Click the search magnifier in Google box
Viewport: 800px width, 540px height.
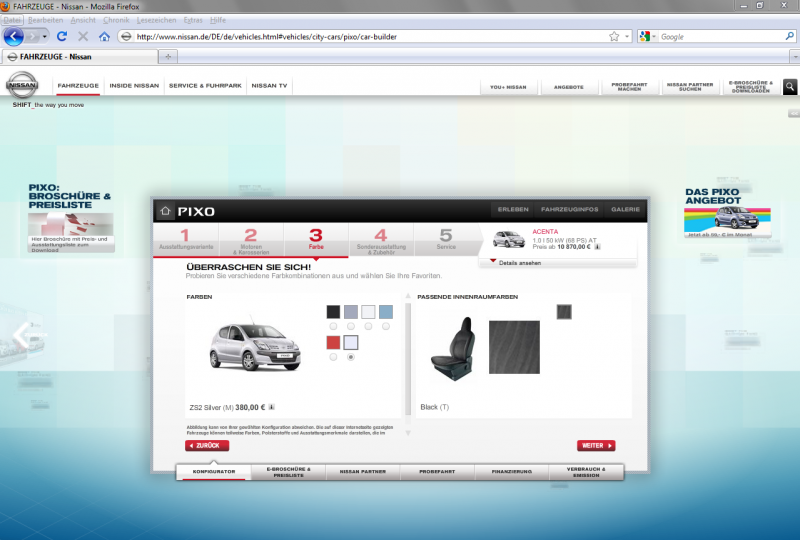pos(789,36)
